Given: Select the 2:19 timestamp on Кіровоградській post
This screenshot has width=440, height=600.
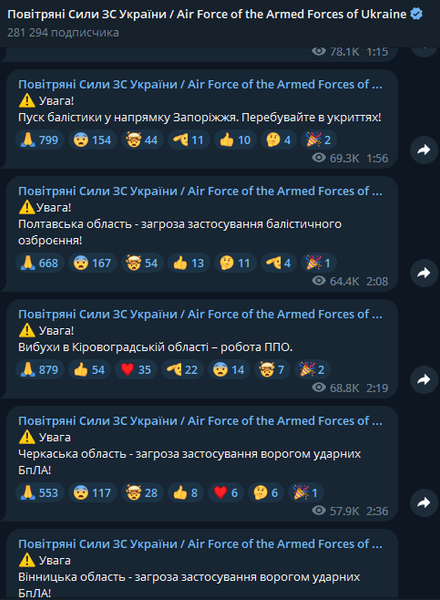Looking at the screenshot, I should [x=377, y=388].
